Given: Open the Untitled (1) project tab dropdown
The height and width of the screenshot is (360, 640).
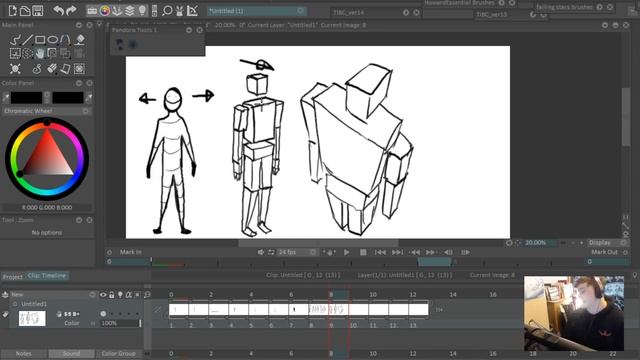Looking at the screenshot, I should coord(300,11).
